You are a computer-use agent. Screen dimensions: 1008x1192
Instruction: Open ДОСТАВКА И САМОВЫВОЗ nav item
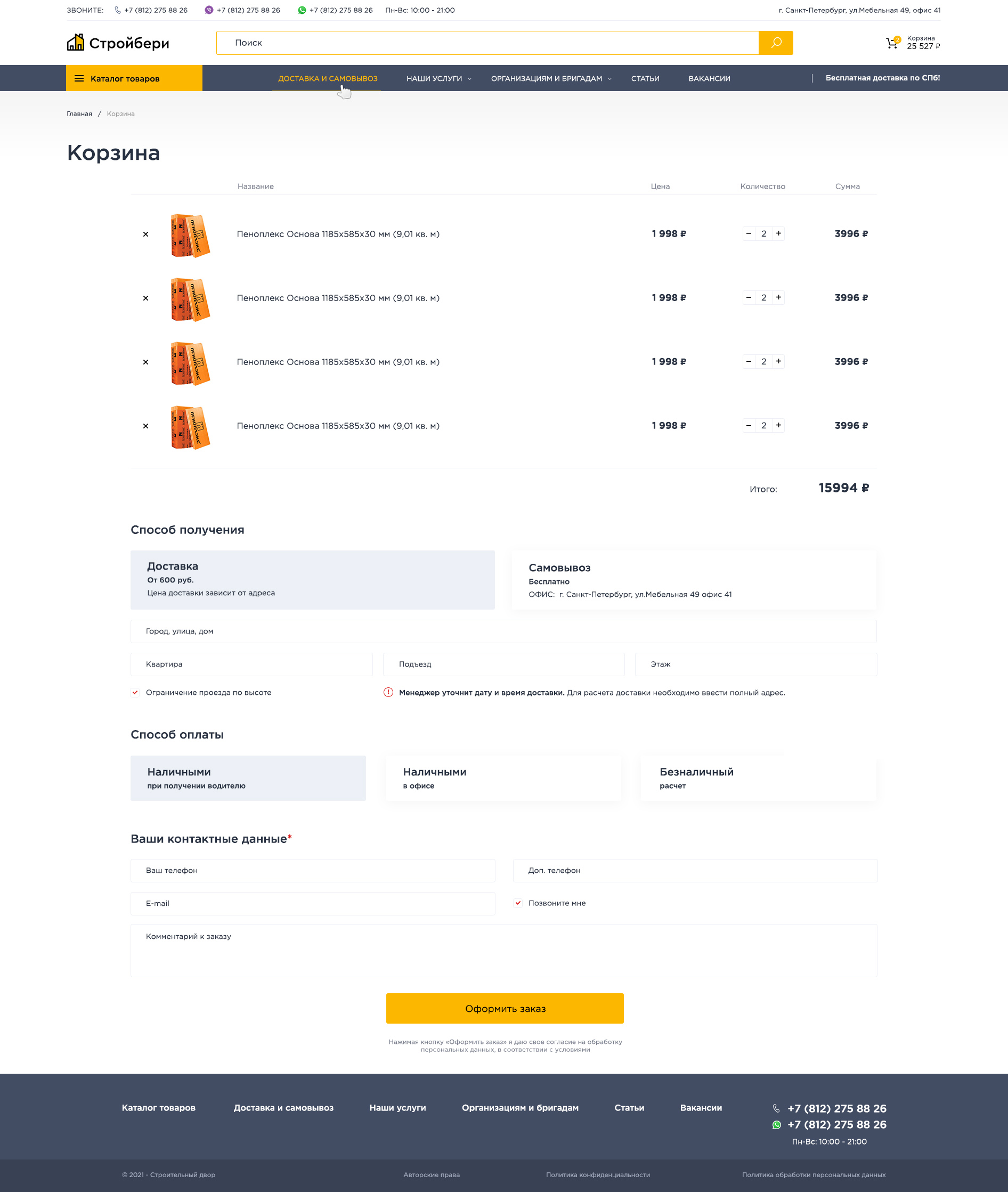(328, 79)
